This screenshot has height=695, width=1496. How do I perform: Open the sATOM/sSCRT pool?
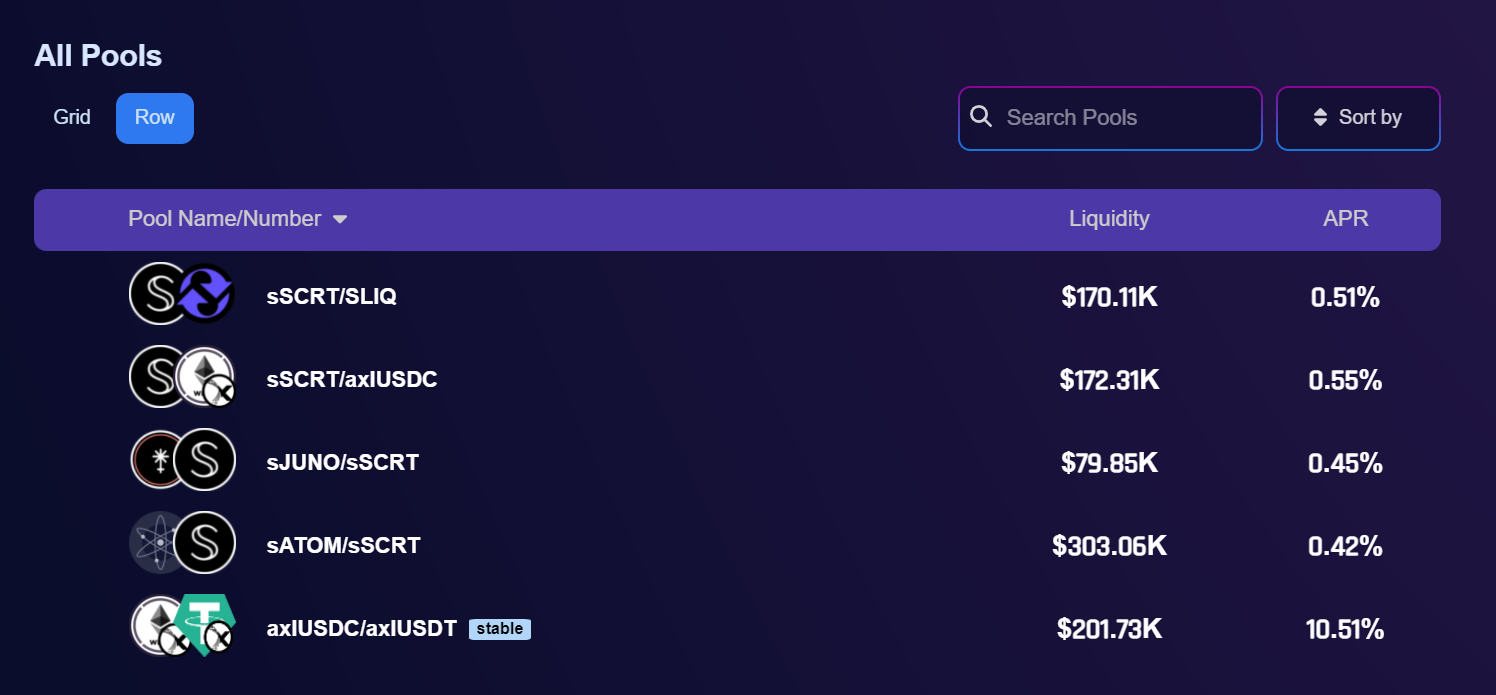coord(737,545)
